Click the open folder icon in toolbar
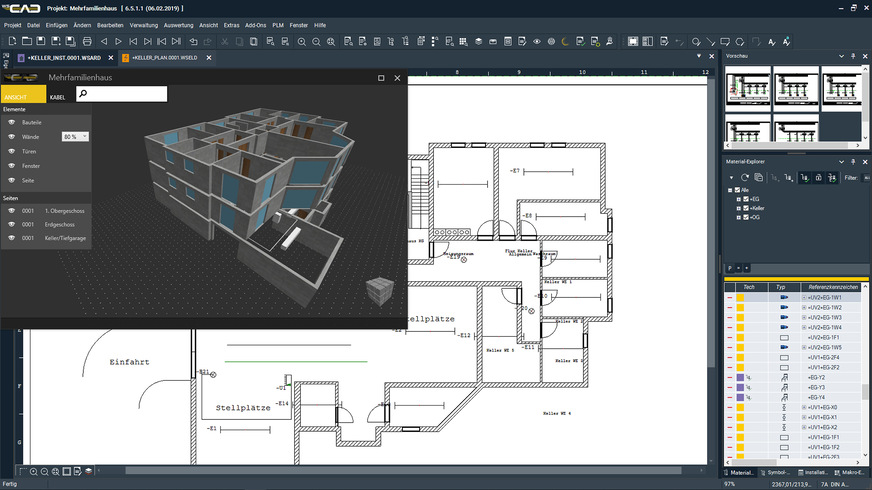The height and width of the screenshot is (490, 872). (26, 42)
